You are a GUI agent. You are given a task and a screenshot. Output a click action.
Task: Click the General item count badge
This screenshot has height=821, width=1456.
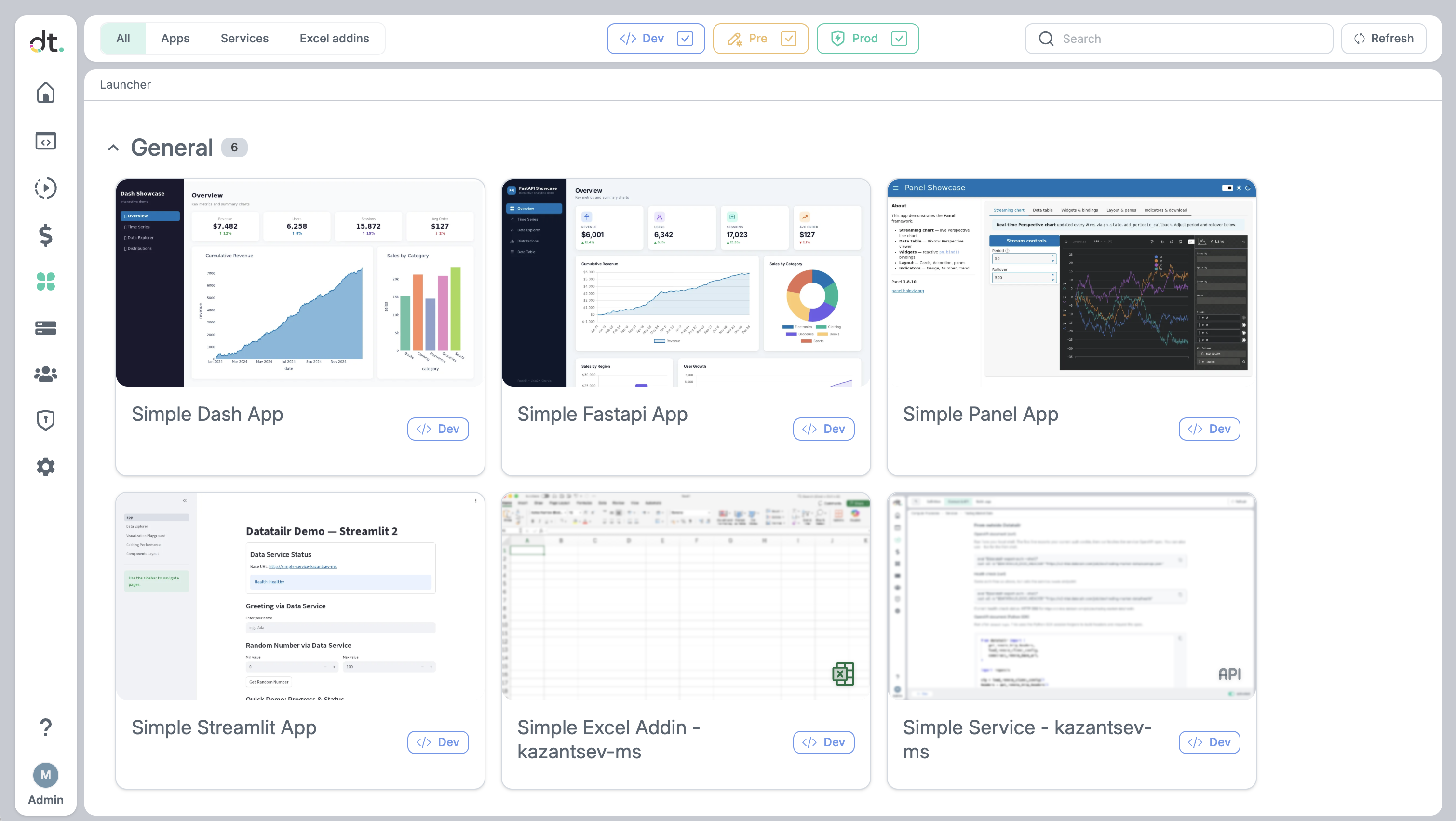tap(234, 148)
